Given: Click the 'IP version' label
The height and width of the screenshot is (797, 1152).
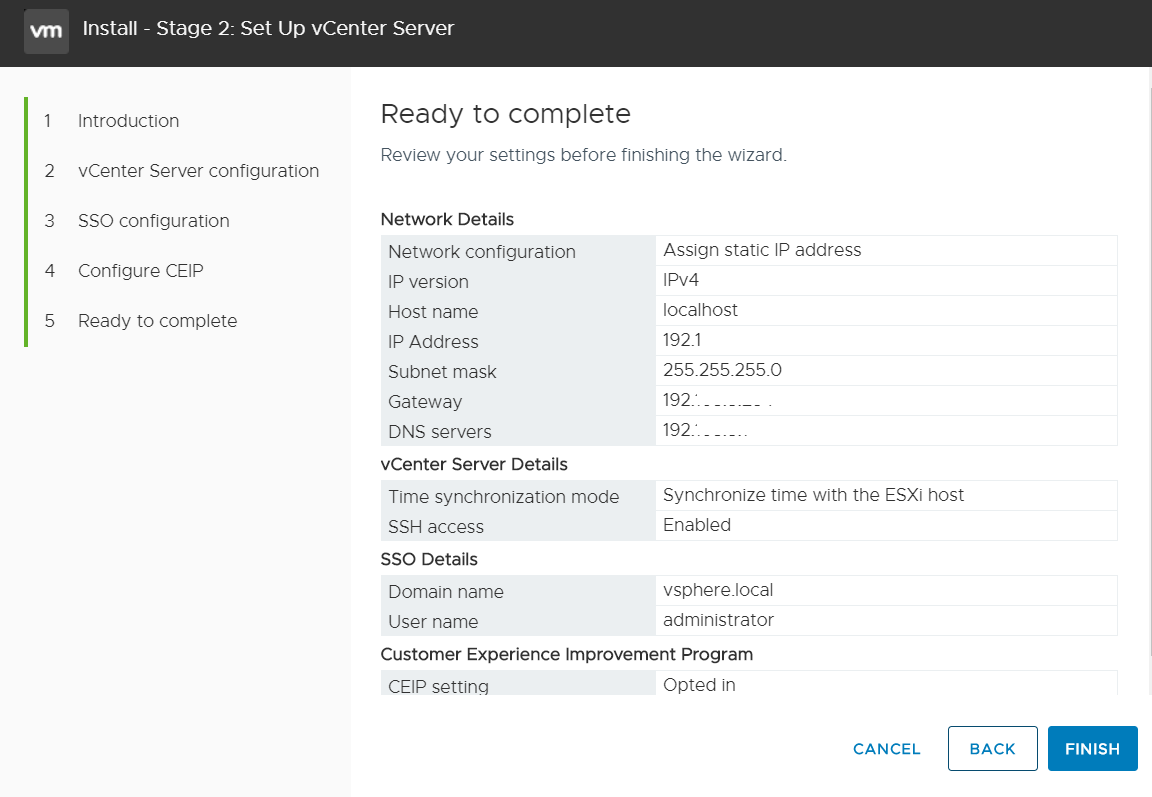Looking at the screenshot, I should pos(428,281).
